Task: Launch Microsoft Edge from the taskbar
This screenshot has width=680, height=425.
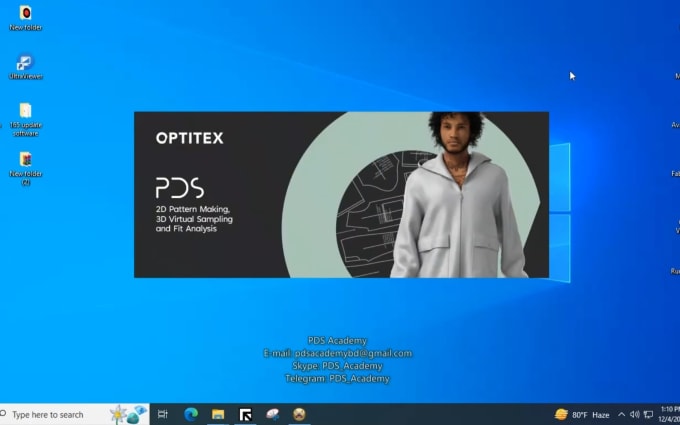Action: (191, 415)
